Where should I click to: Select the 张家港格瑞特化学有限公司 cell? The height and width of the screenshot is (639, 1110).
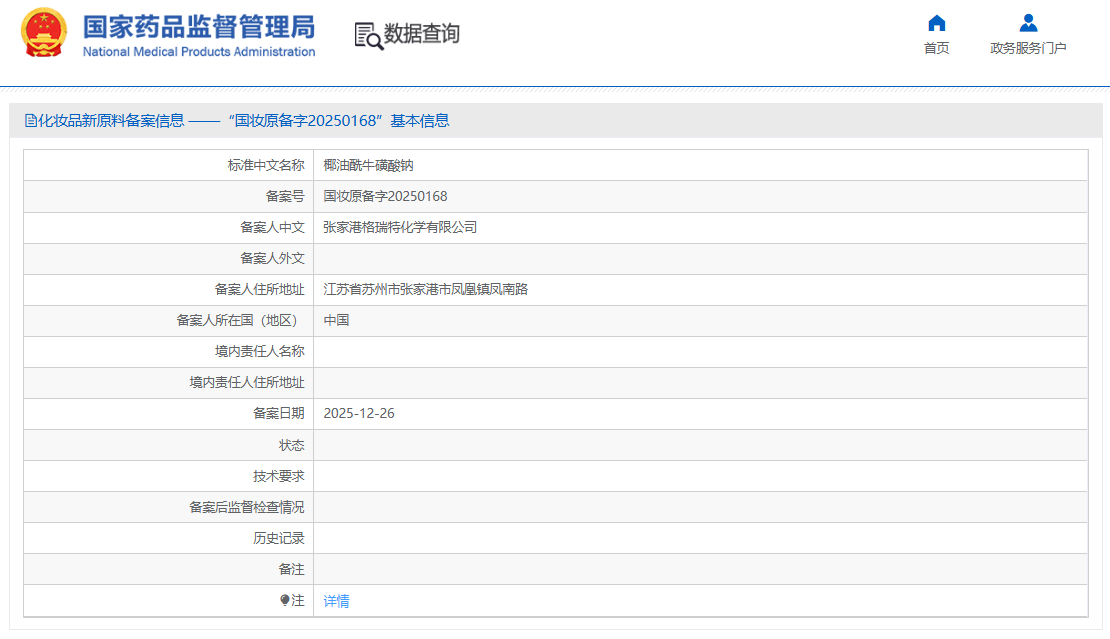[x=398, y=227]
